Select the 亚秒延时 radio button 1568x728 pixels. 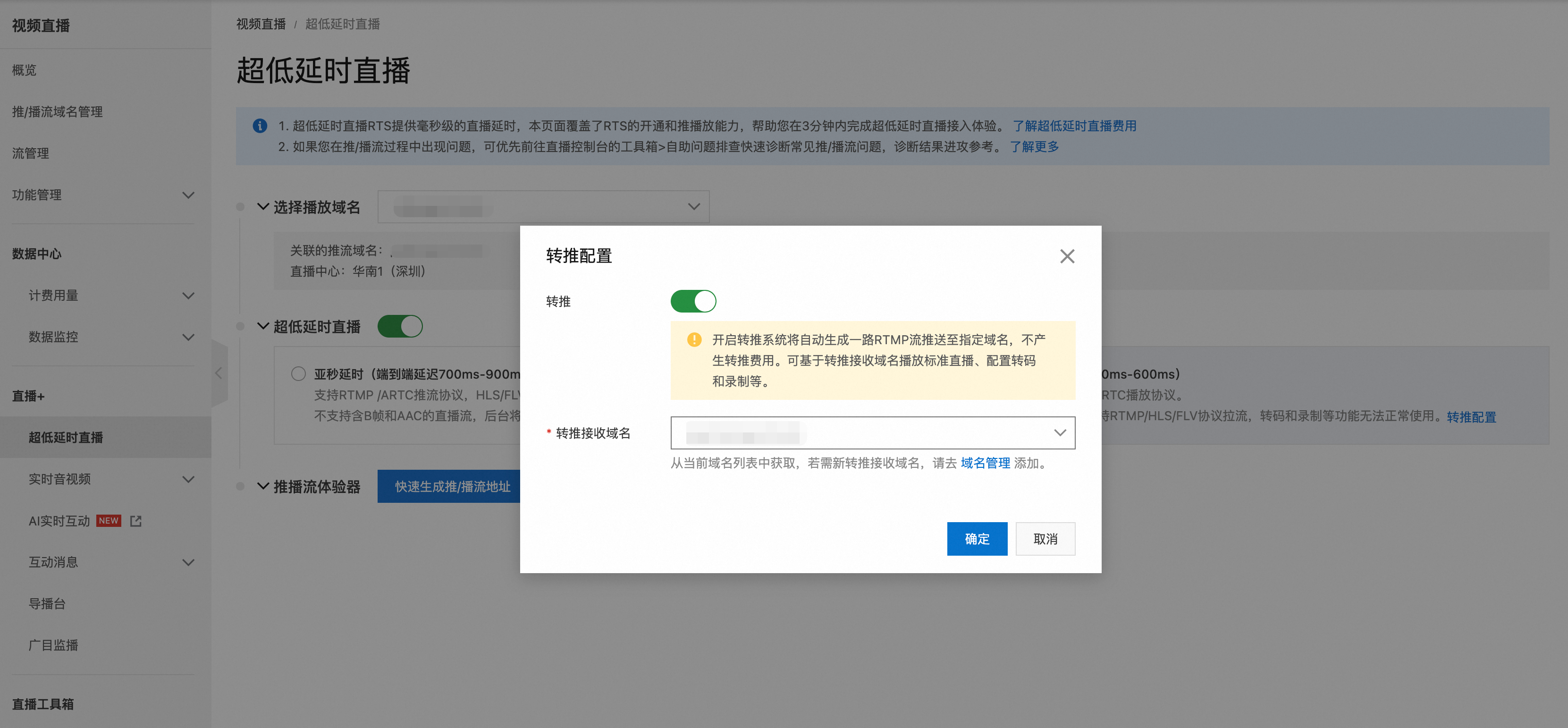click(x=298, y=374)
